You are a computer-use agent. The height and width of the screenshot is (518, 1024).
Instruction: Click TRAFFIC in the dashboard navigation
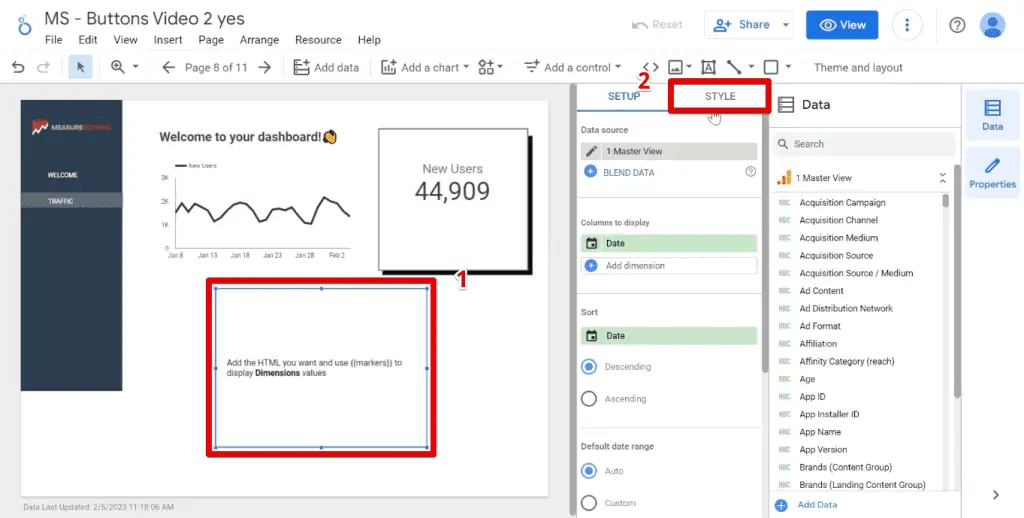point(60,201)
